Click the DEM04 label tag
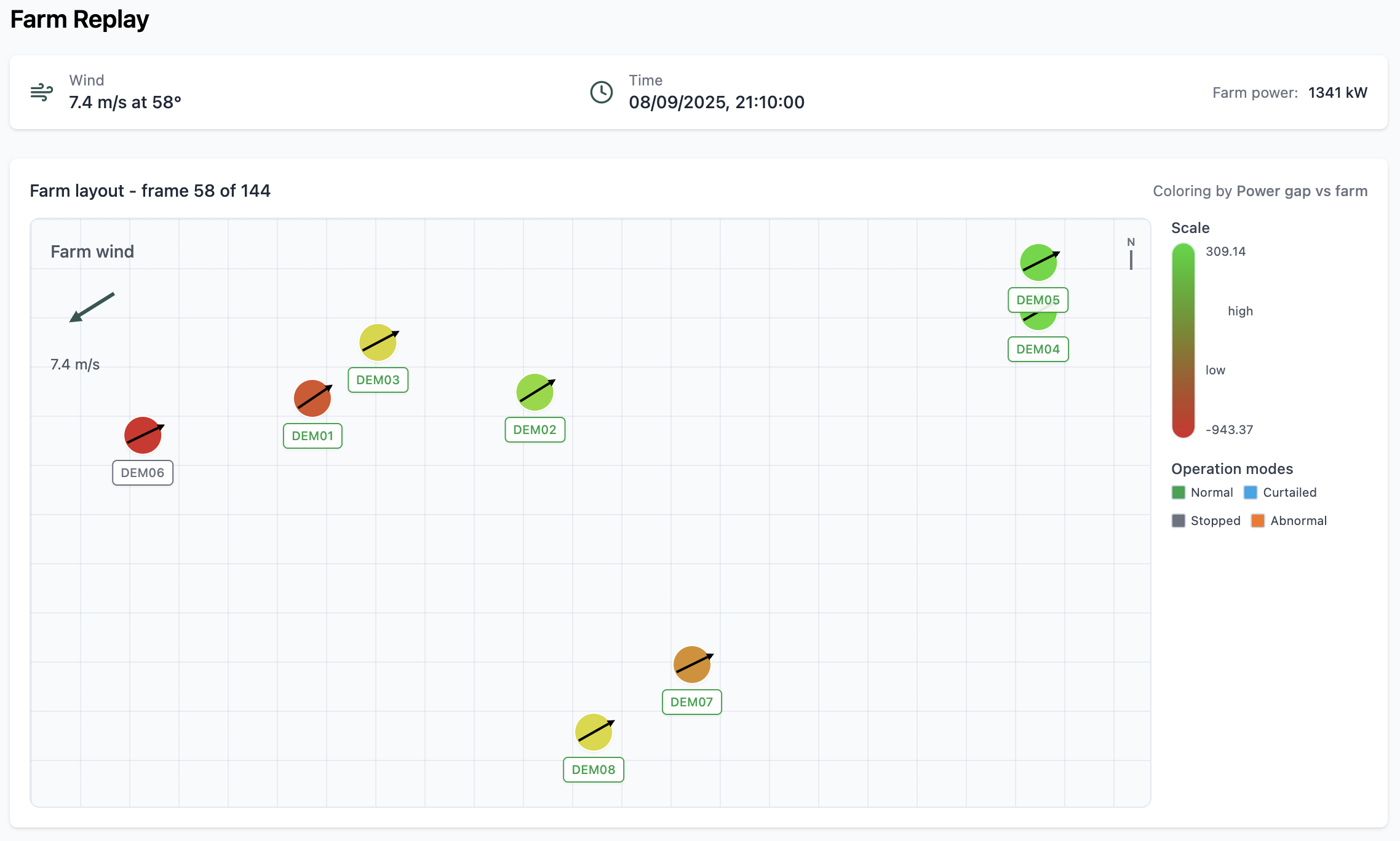The height and width of the screenshot is (841, 1400). [x=1038, y=349]
